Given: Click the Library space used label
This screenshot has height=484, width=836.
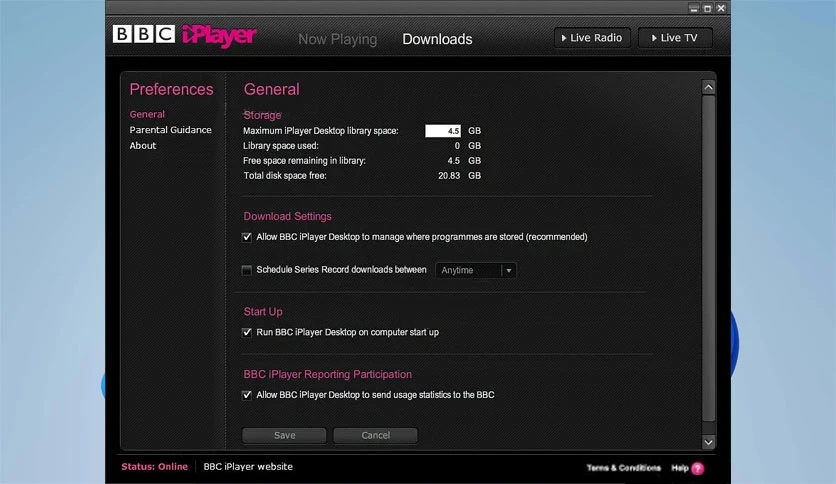Looking at the screenshot, I should (280, 146).
